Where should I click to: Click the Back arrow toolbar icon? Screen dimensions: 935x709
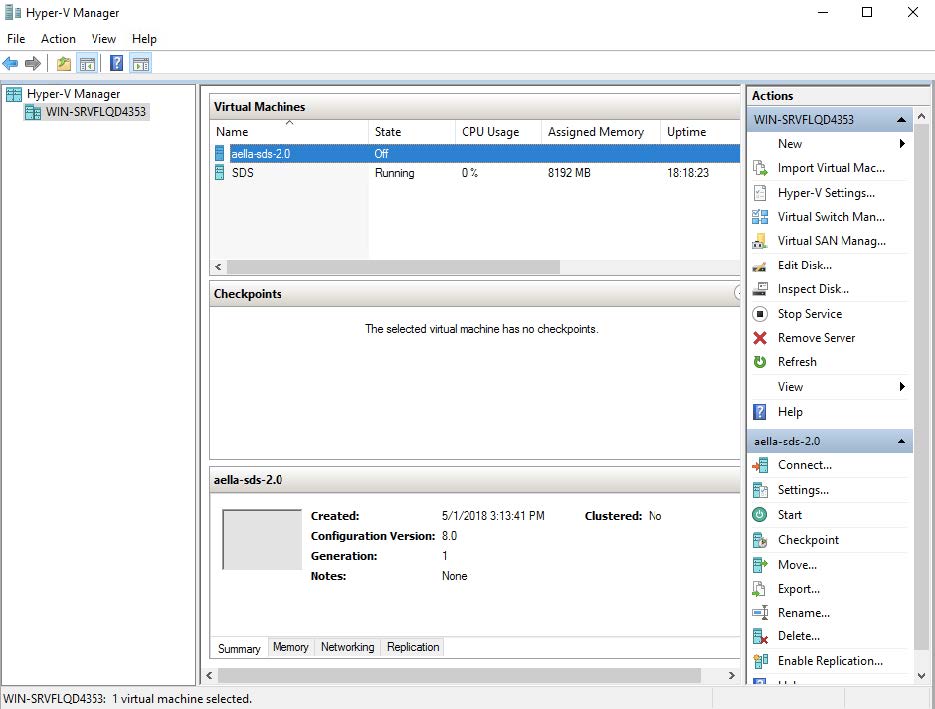[x=11, y=64]
